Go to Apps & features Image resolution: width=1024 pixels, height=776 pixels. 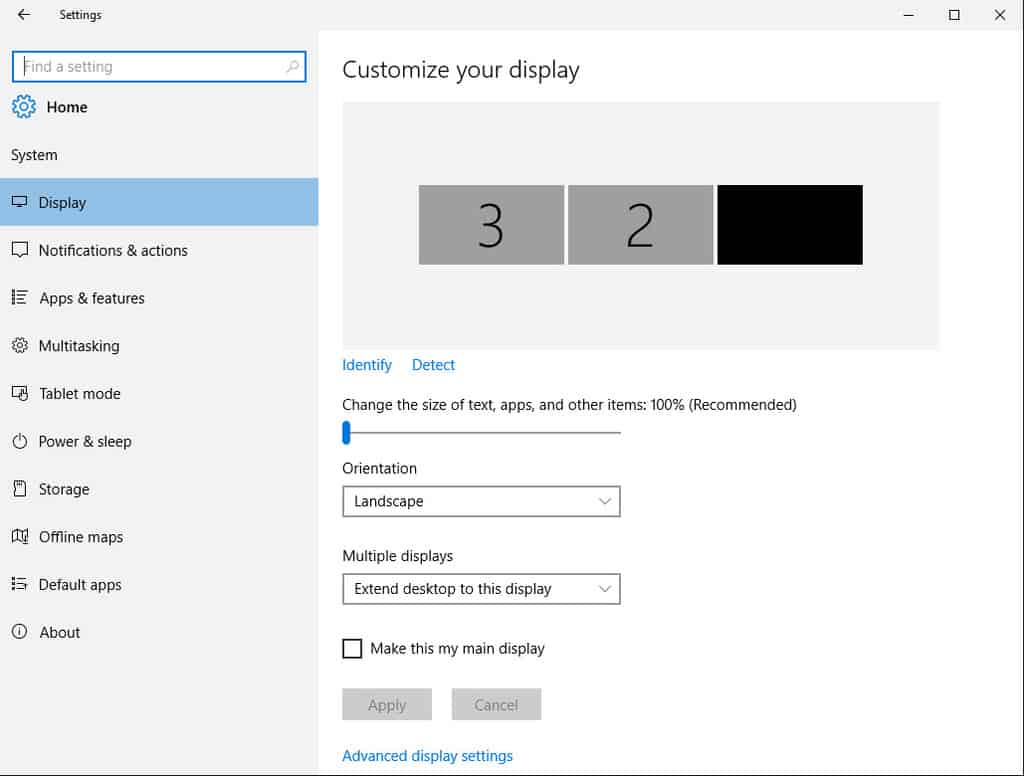point(159,297)
